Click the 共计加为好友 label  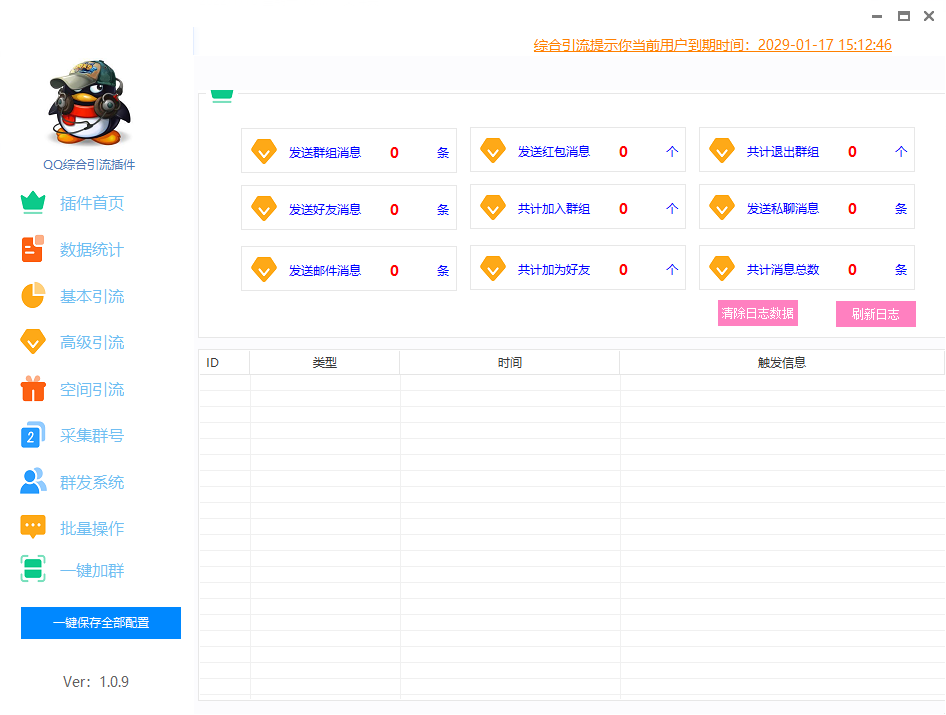coord(554,270)
